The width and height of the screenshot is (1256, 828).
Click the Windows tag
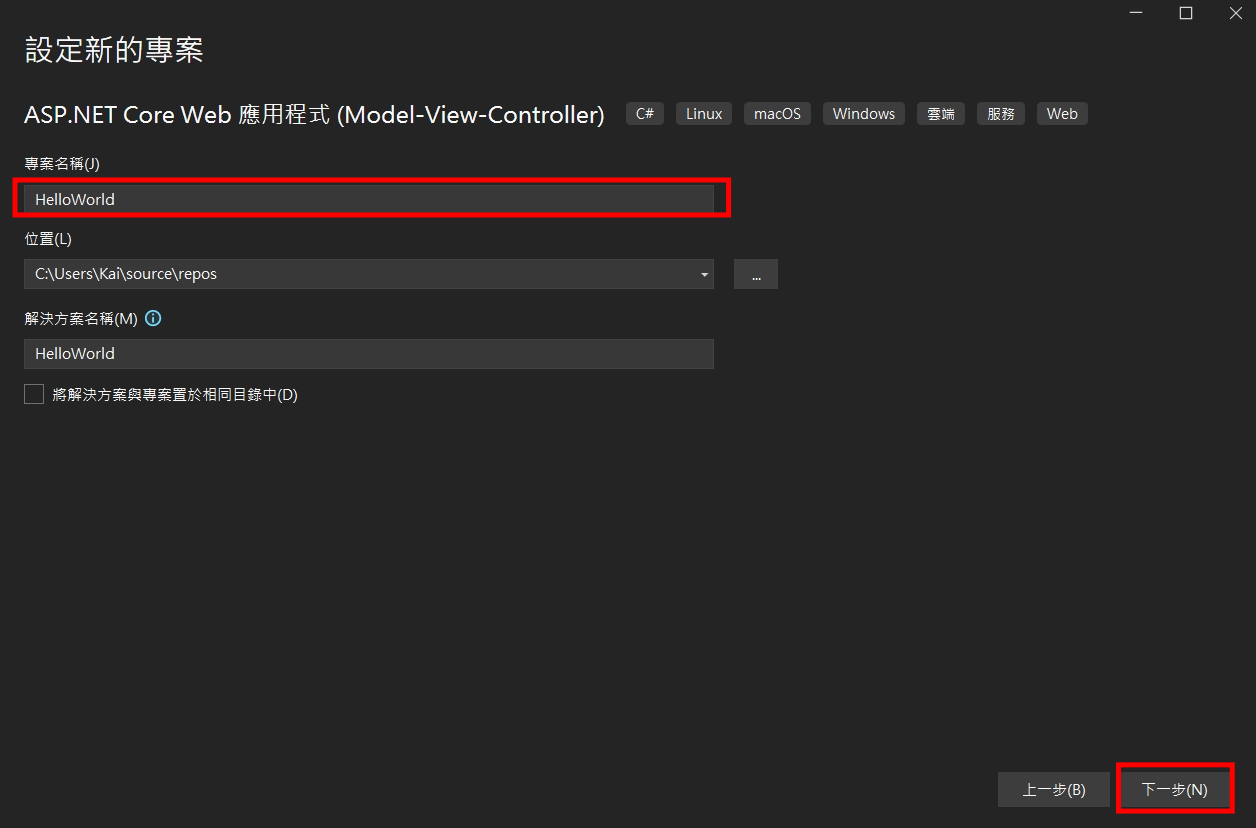click(864, 114)
